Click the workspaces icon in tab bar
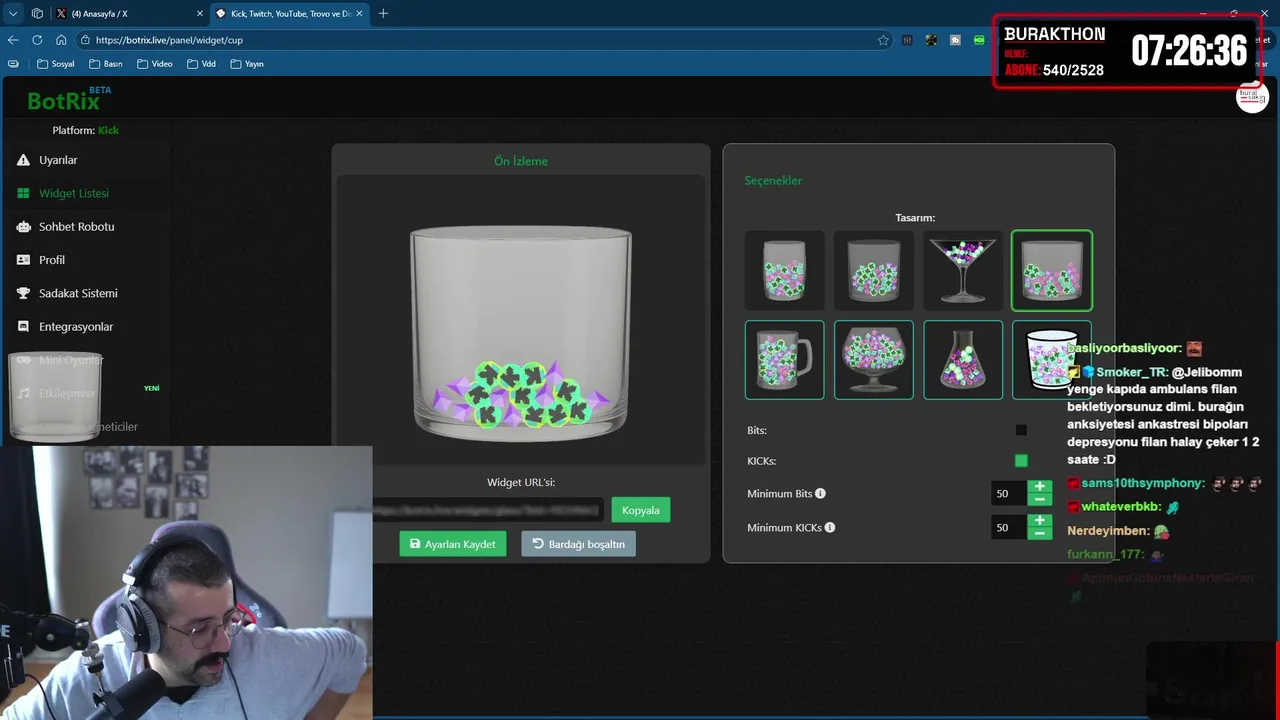 [x=37, y=14]
